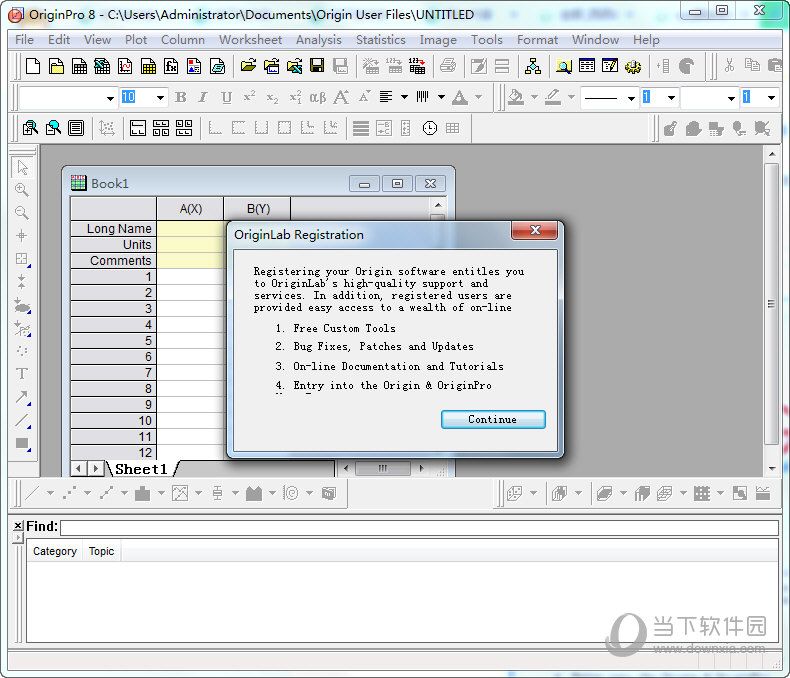The height and width of the screenshot is (678, 790).
Task: Open the Scatter plot dropdown arrow
Action: pyautogui.click(x=87, y=493)
